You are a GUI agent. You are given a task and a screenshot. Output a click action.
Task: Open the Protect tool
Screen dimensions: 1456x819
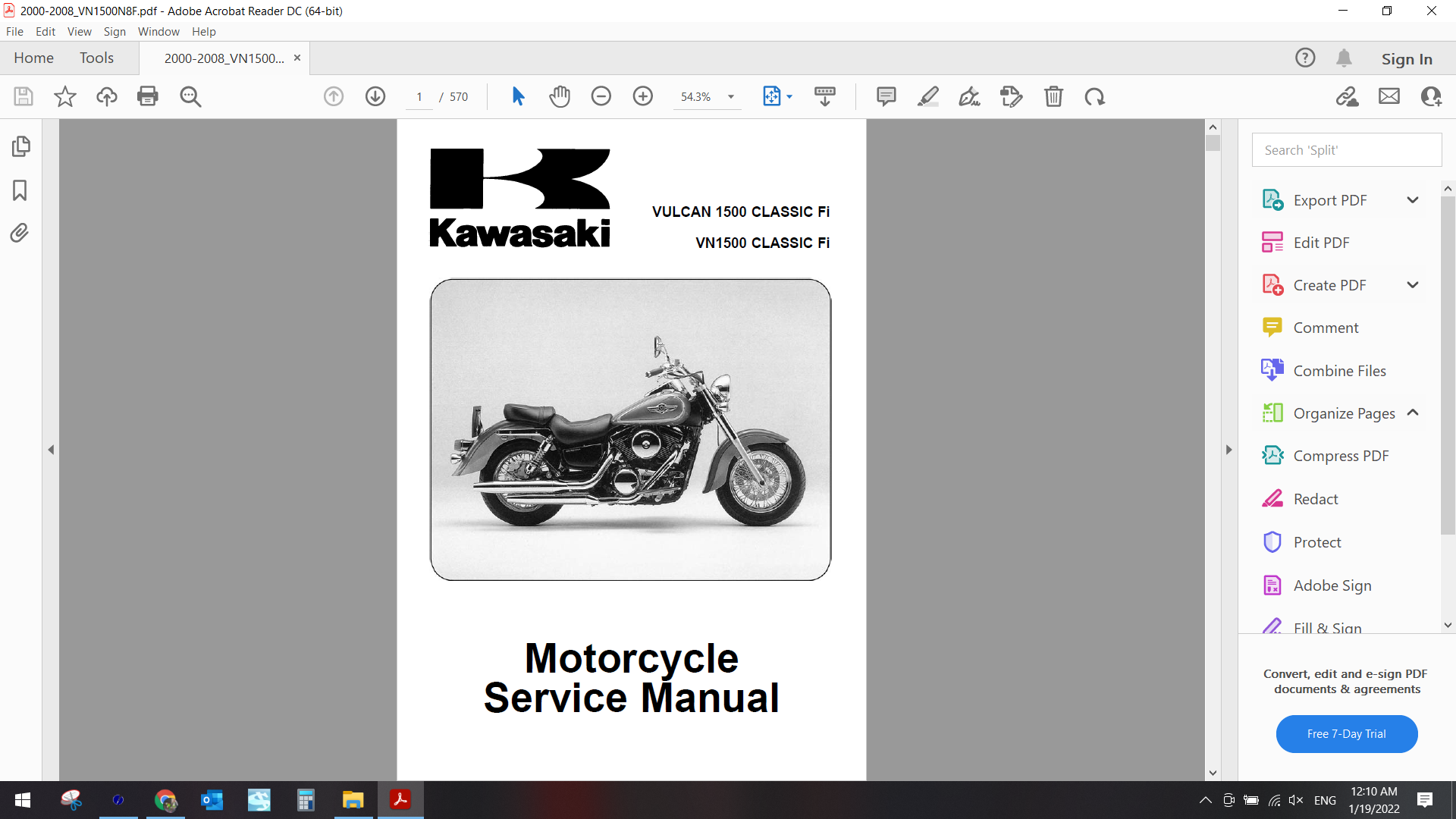pyautogui.click(x=1317, y=542)
